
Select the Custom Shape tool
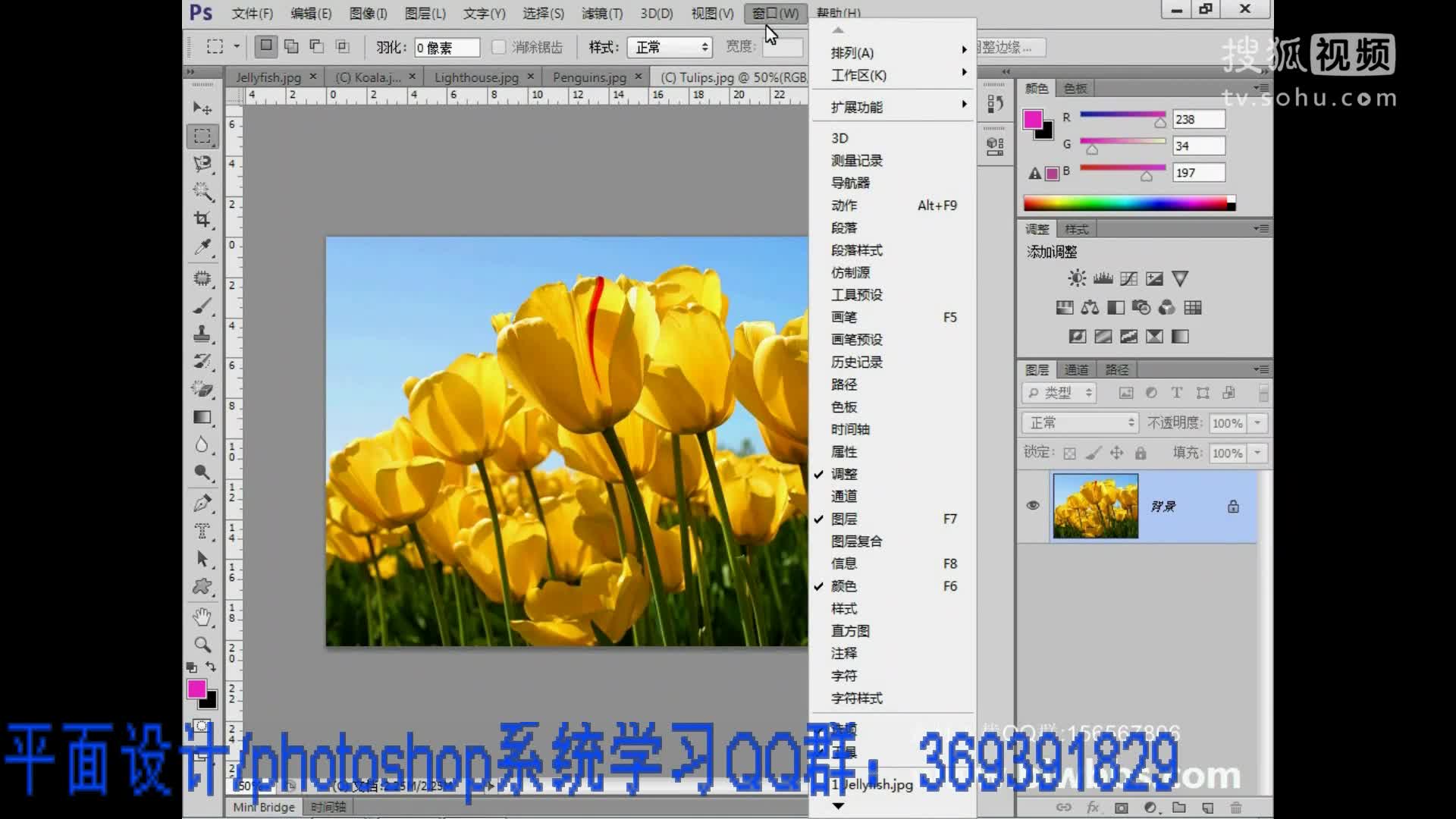point(202,587)
